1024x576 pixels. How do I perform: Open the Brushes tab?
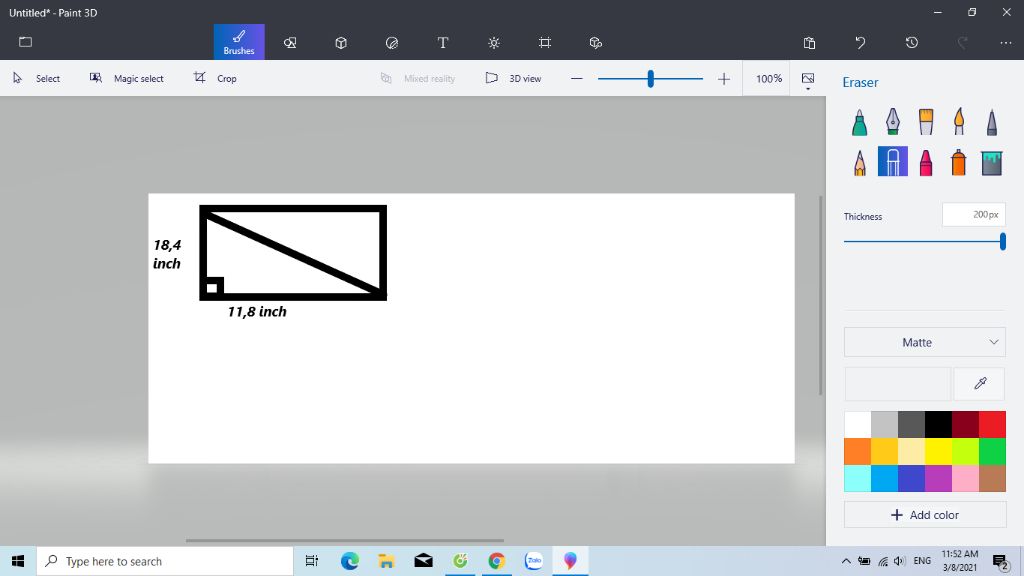tap(239, 42)
